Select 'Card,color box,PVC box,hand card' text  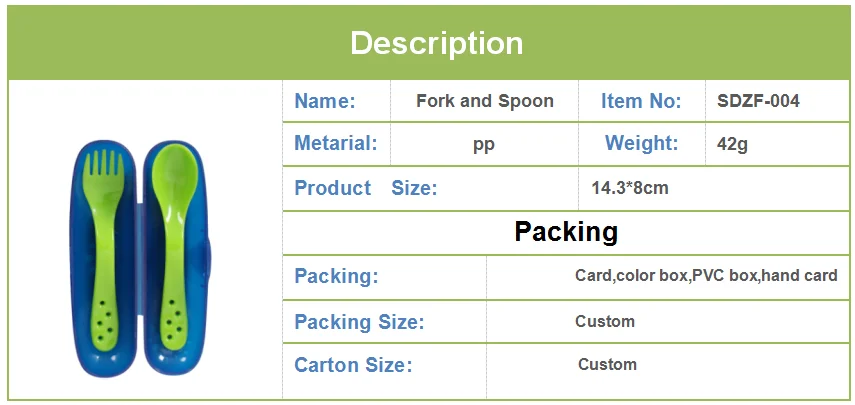point(706,275)
